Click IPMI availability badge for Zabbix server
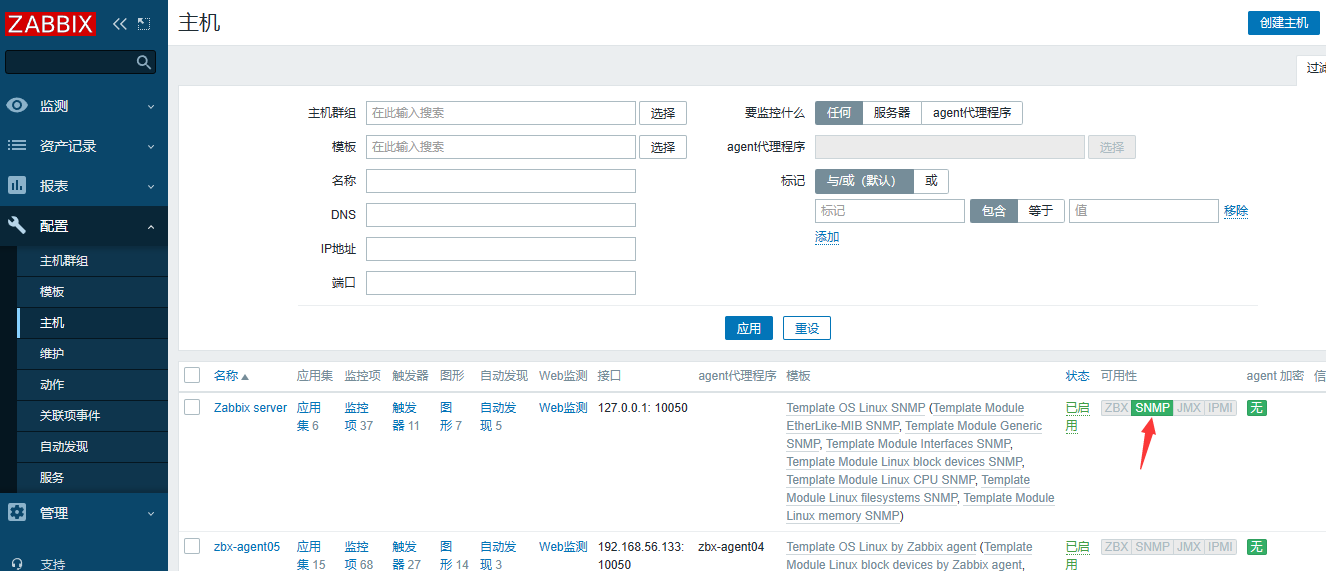 click(1221, 408)
